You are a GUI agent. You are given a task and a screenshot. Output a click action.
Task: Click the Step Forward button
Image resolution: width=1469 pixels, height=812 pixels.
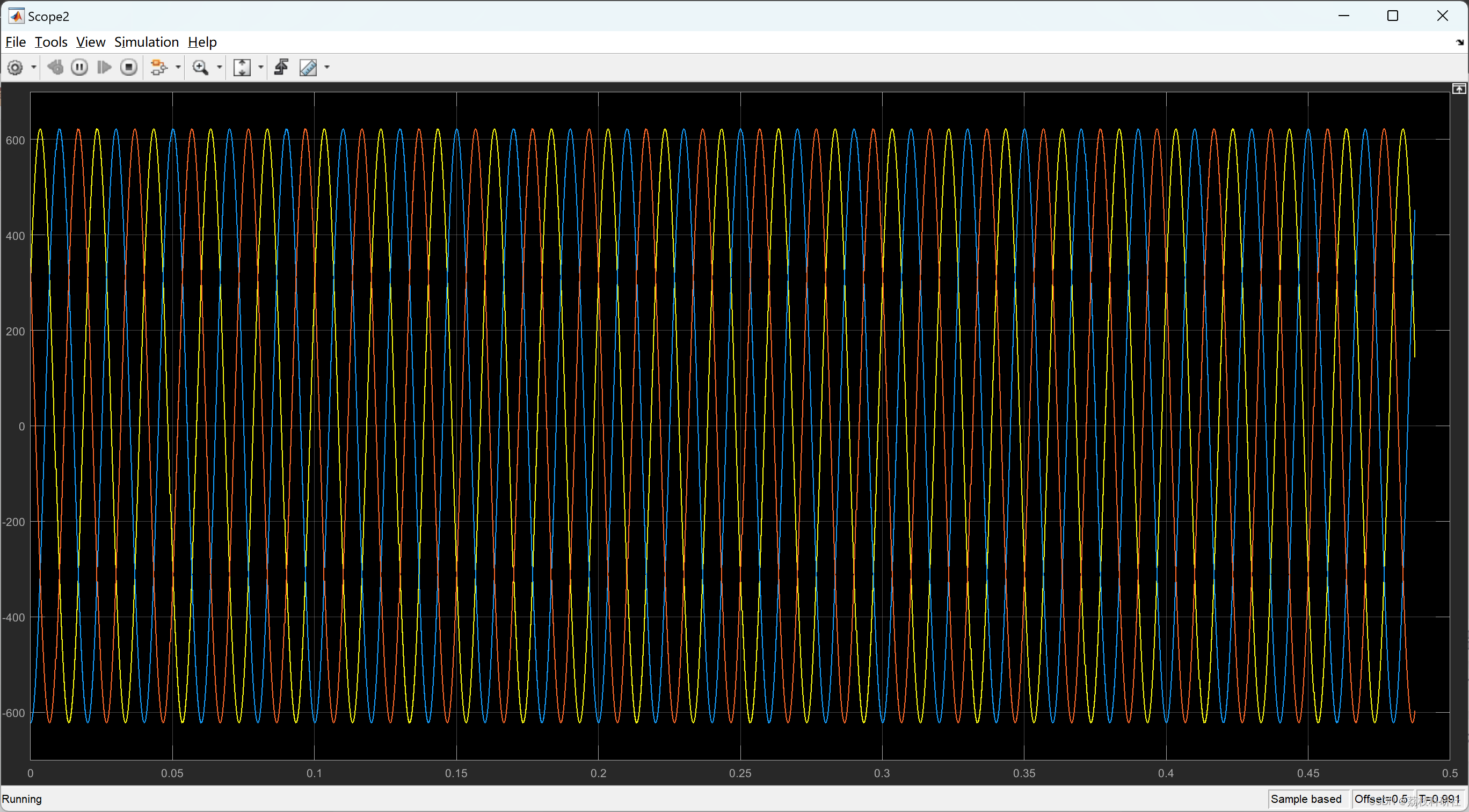(x=104, y=68)
